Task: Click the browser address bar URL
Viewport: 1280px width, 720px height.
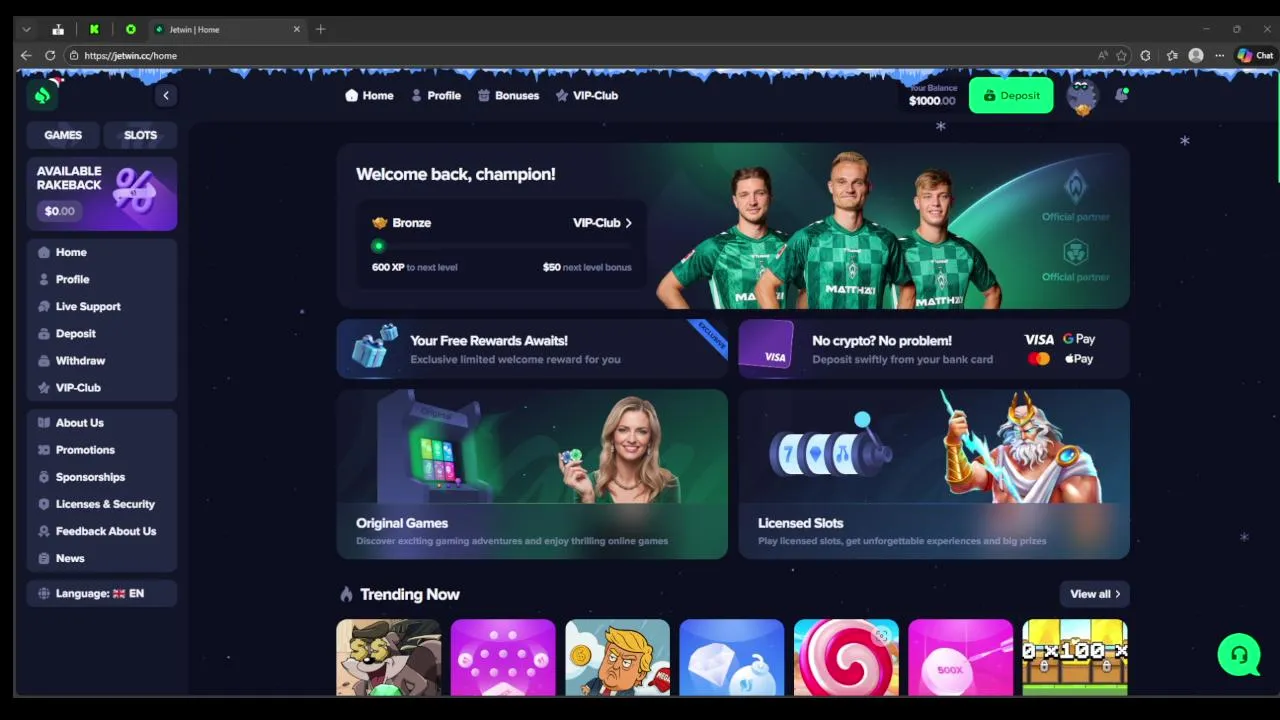Action: [x=131, y=56]
